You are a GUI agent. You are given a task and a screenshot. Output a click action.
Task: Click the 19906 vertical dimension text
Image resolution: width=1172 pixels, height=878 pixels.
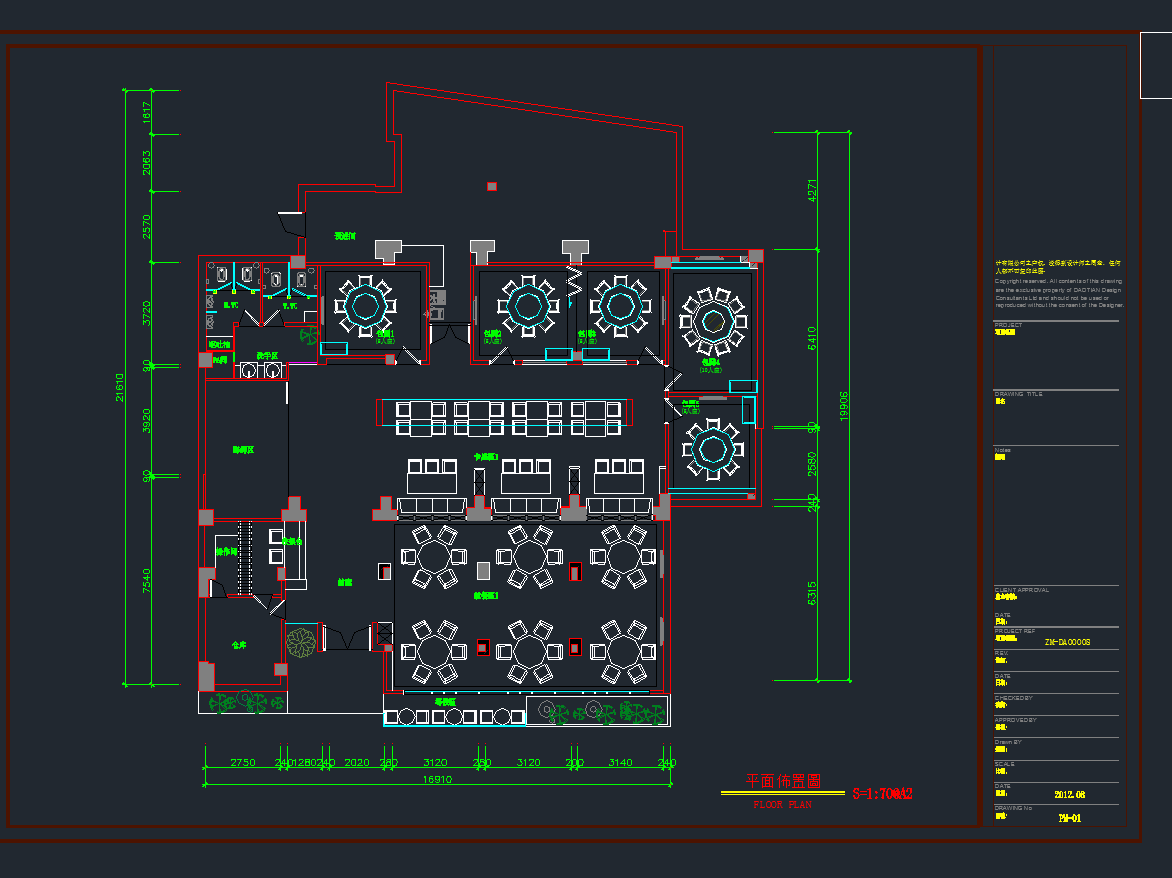[x=843, y=405]
